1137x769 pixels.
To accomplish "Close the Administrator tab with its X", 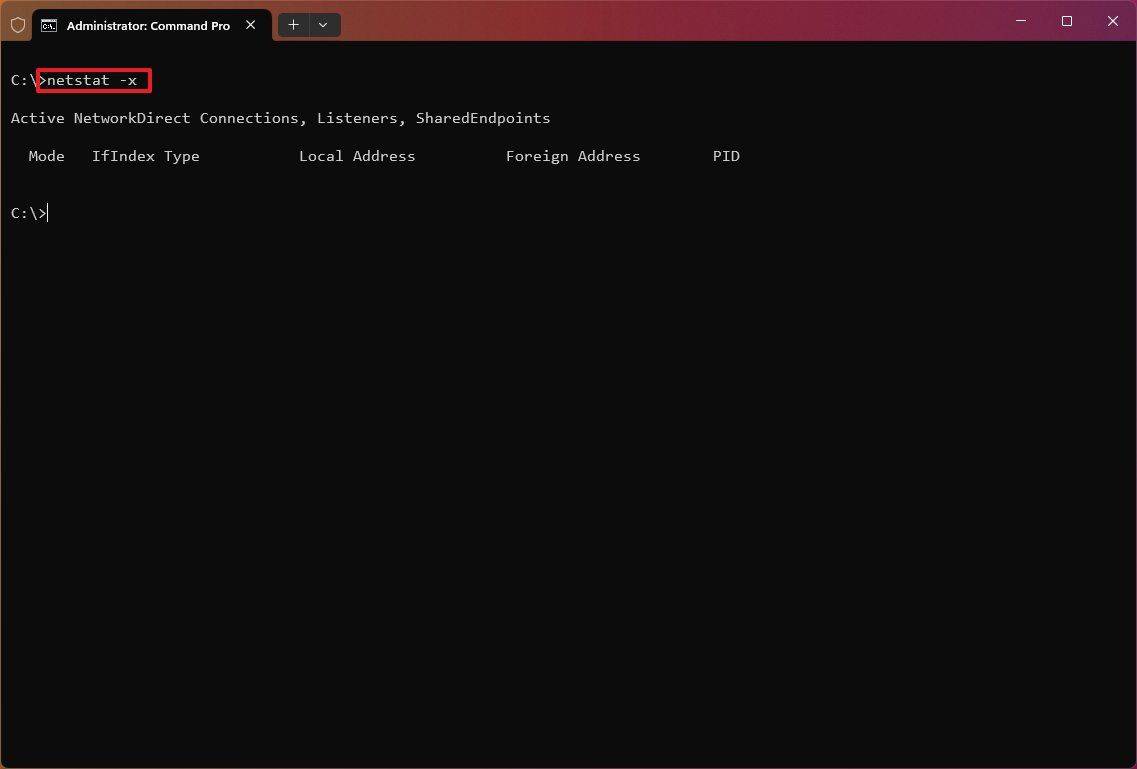I will coord(250,25).
